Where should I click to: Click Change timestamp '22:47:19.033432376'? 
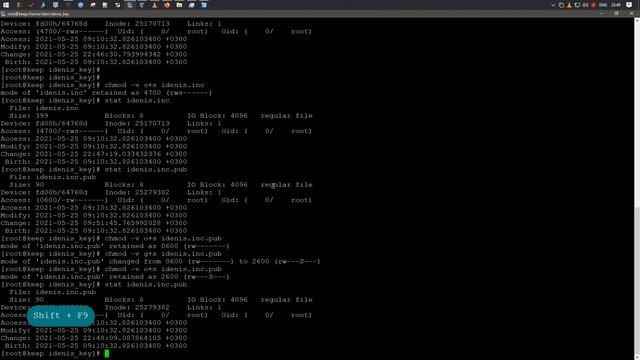tap(122, 154)
